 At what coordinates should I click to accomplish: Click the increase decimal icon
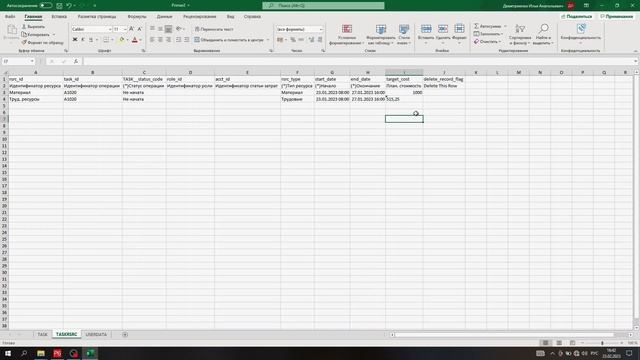311,40
